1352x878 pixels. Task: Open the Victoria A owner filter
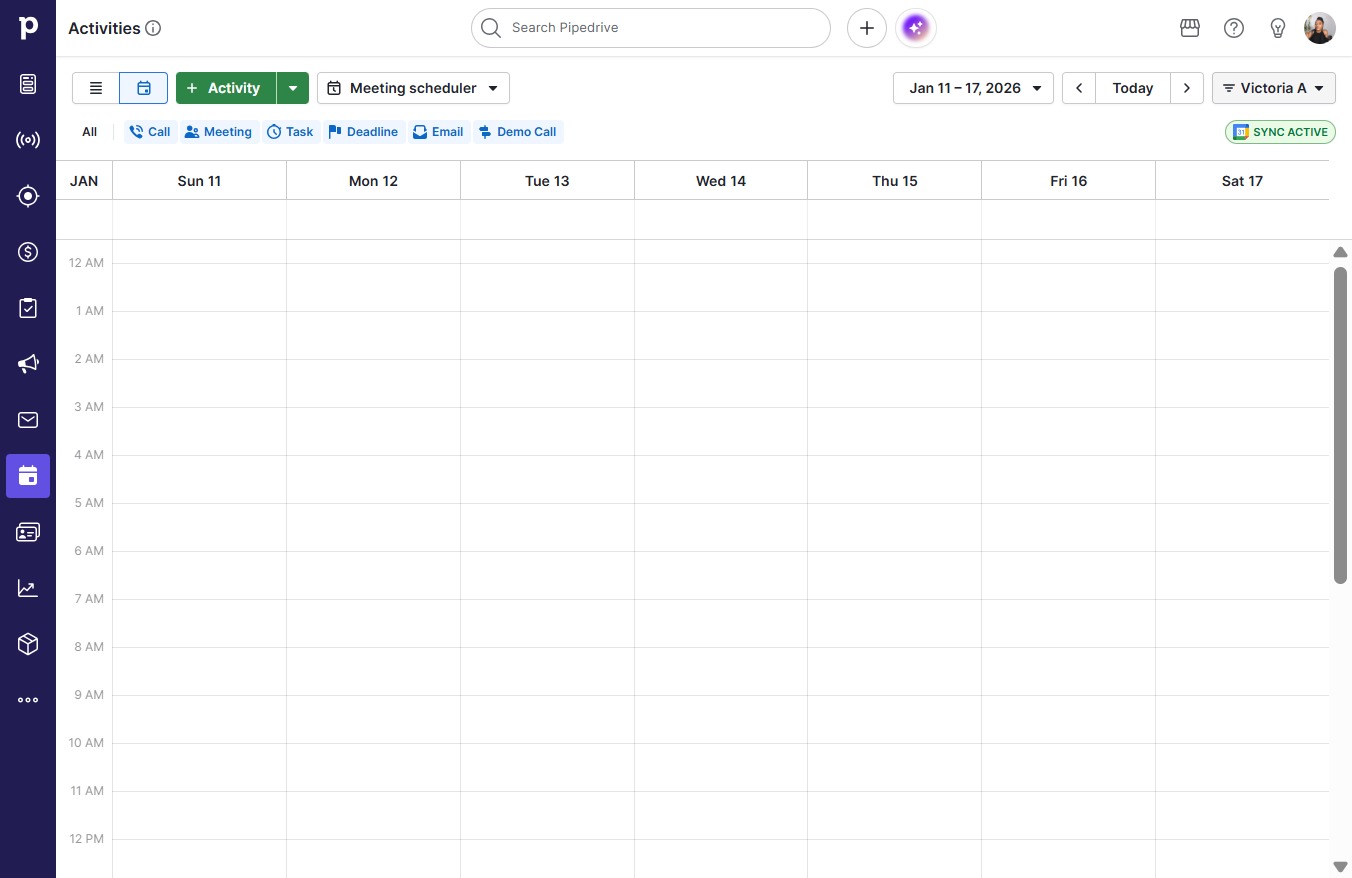click(1274, 88)
